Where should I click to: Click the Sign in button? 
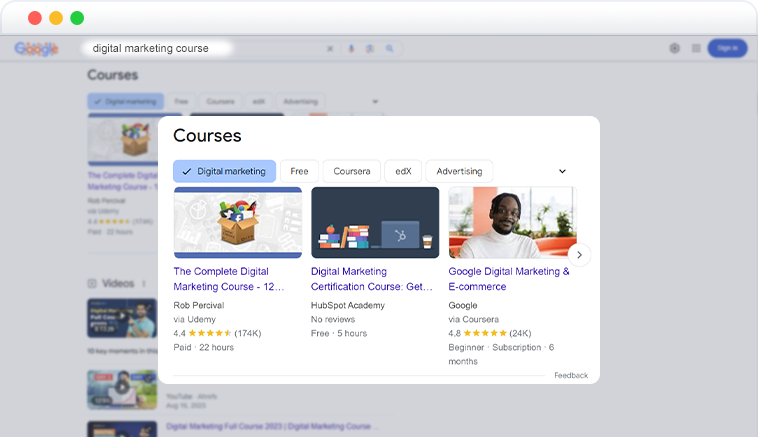point(728,48)
